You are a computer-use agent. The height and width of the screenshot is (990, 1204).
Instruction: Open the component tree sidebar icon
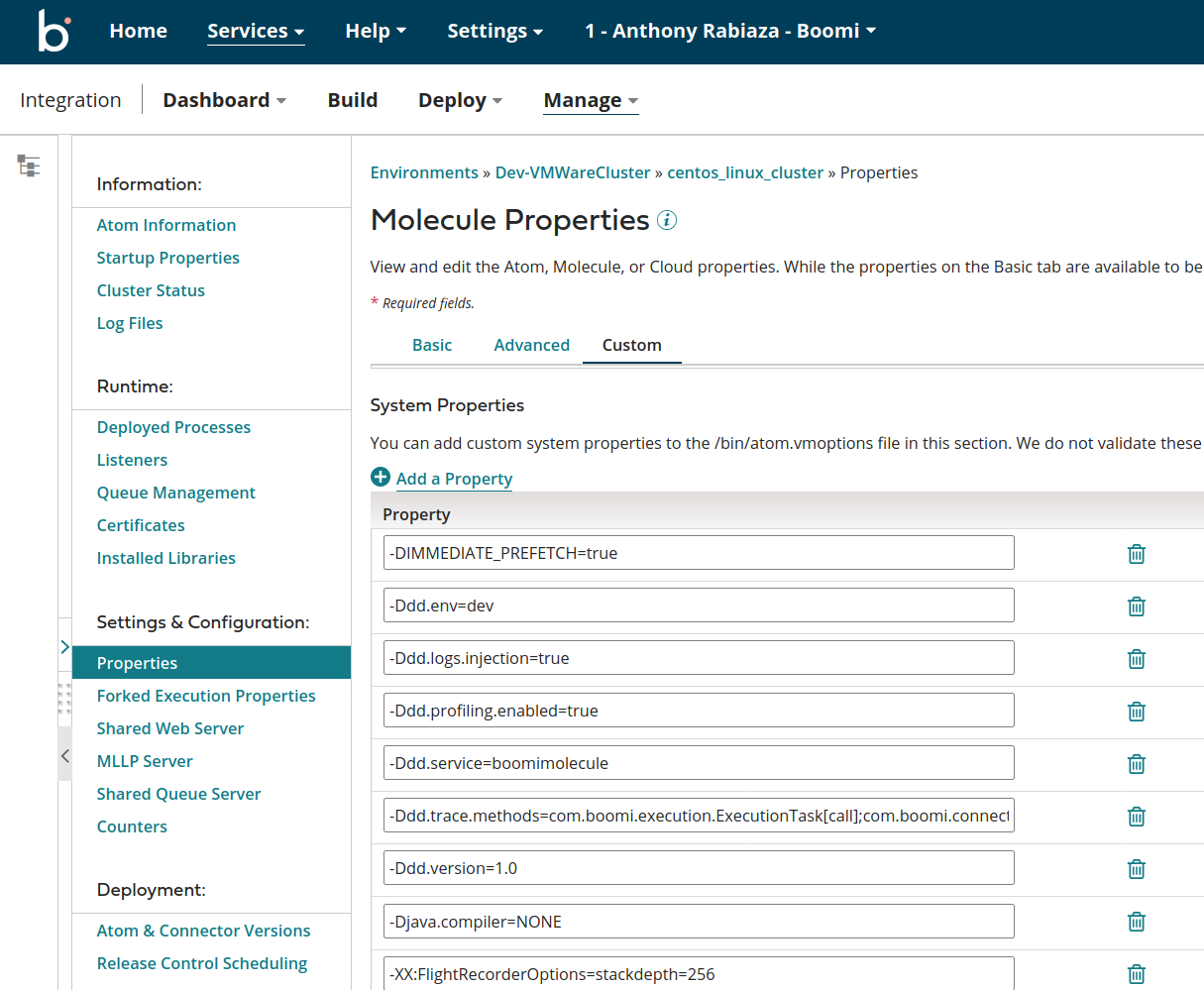point(29,165)
